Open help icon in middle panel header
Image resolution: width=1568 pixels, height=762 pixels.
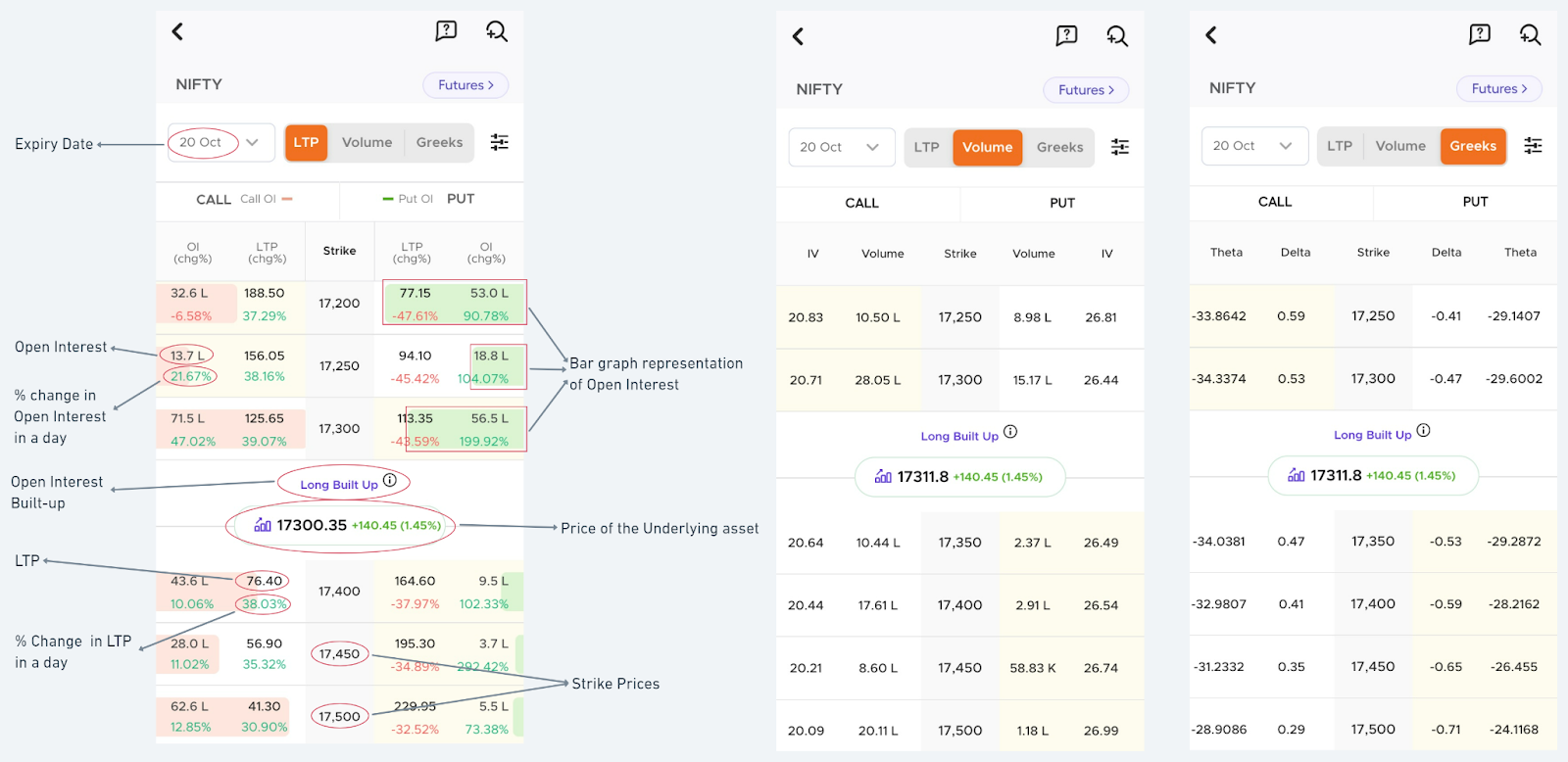1066,36
